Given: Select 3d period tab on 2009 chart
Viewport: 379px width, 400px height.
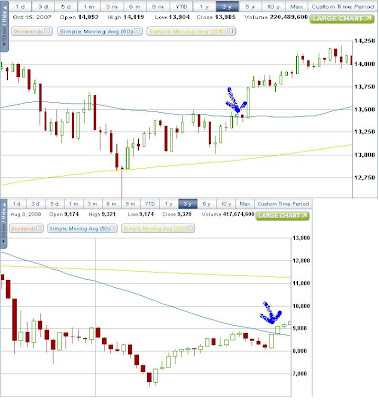Looking at the screenshot, I should click(x=36, y=204).
